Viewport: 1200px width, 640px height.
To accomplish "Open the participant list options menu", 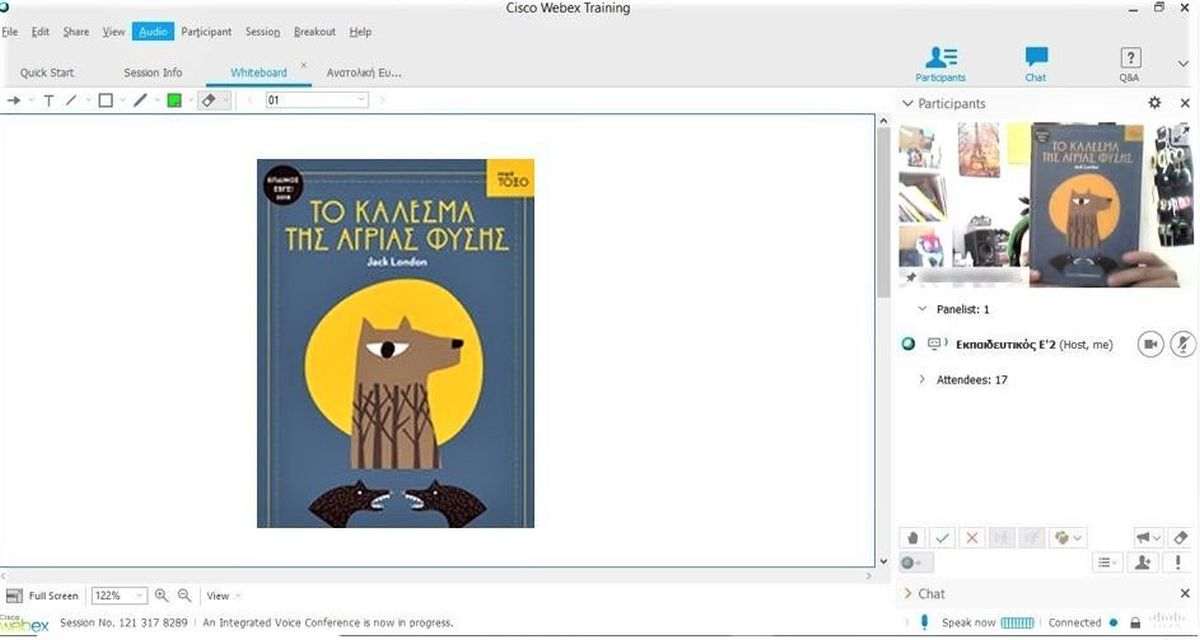I will (x=1107, y=563).
